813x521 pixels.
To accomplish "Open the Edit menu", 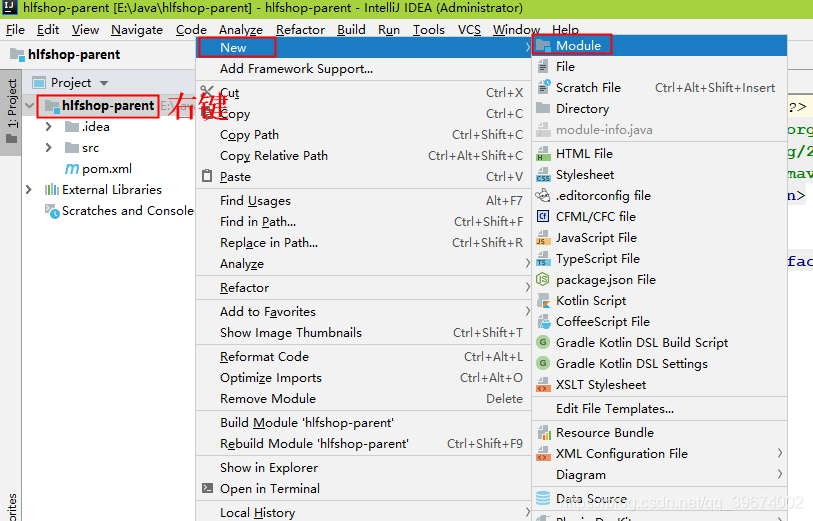I will [x=48, y=30].
